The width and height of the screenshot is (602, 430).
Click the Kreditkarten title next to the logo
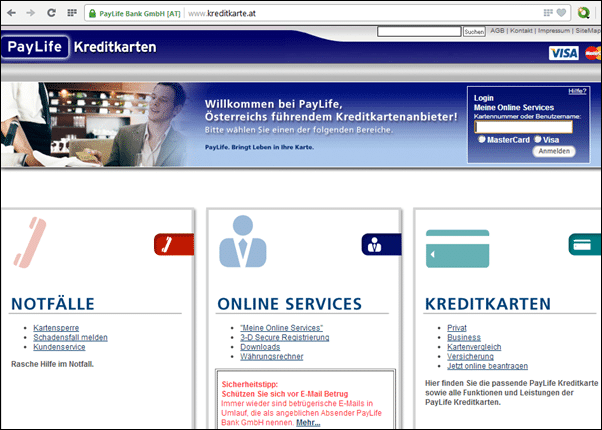[x=115, y=47]
